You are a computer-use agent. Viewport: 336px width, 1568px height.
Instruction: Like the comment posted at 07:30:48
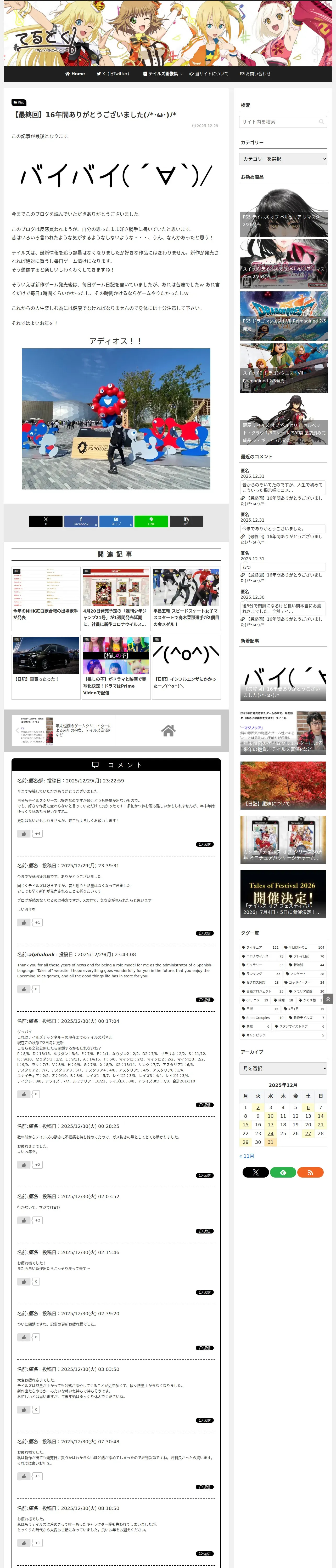[x=24, y=1476]
